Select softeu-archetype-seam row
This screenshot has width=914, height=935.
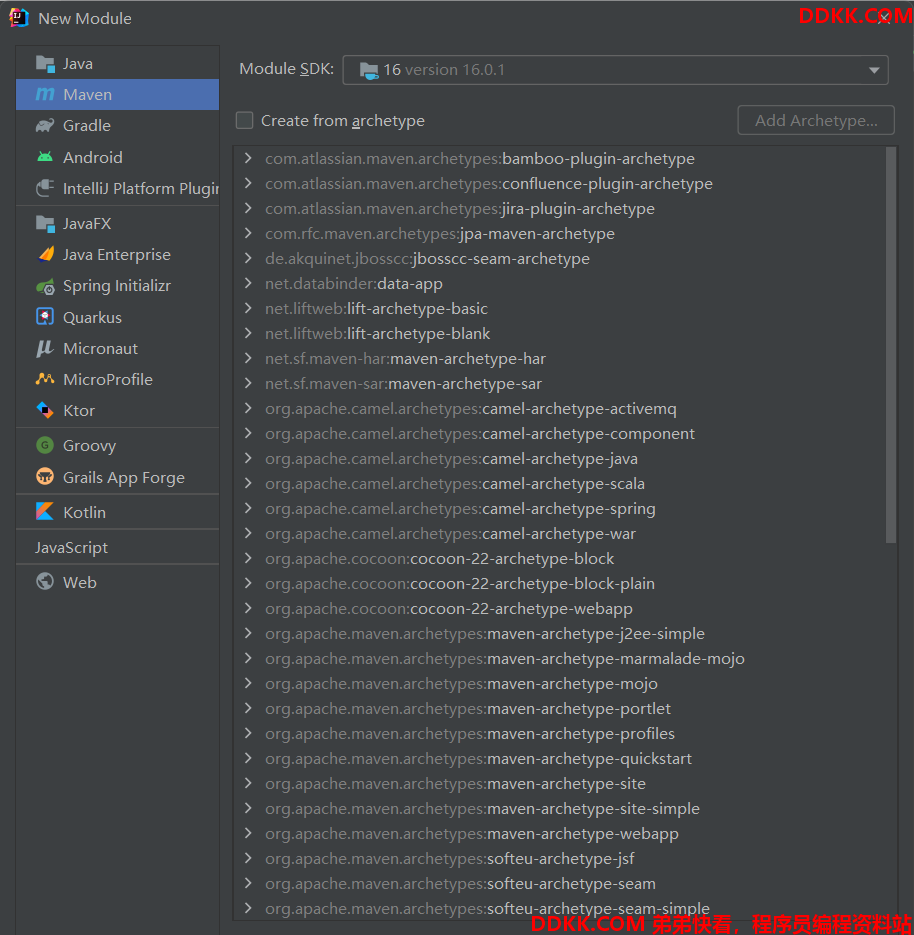[559, 884]
